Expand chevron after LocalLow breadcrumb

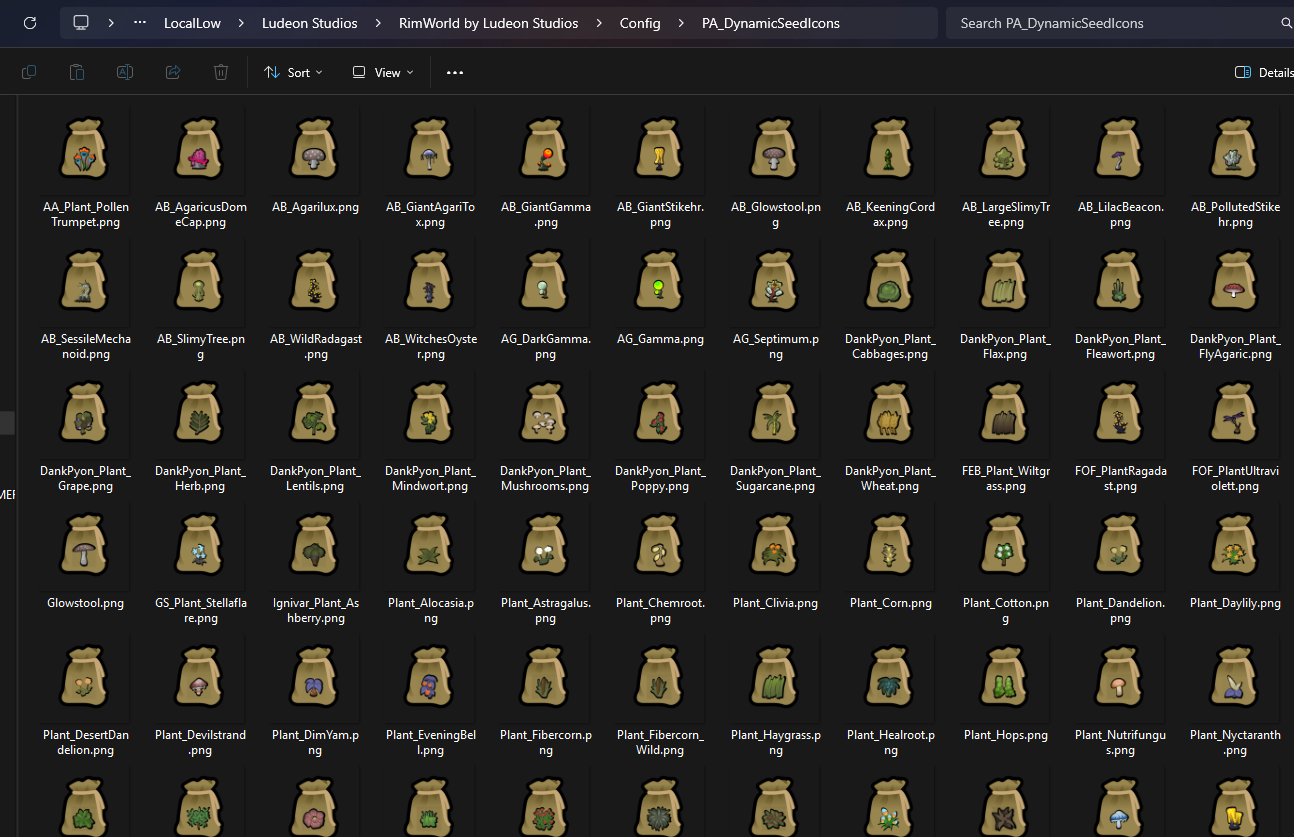242,23
